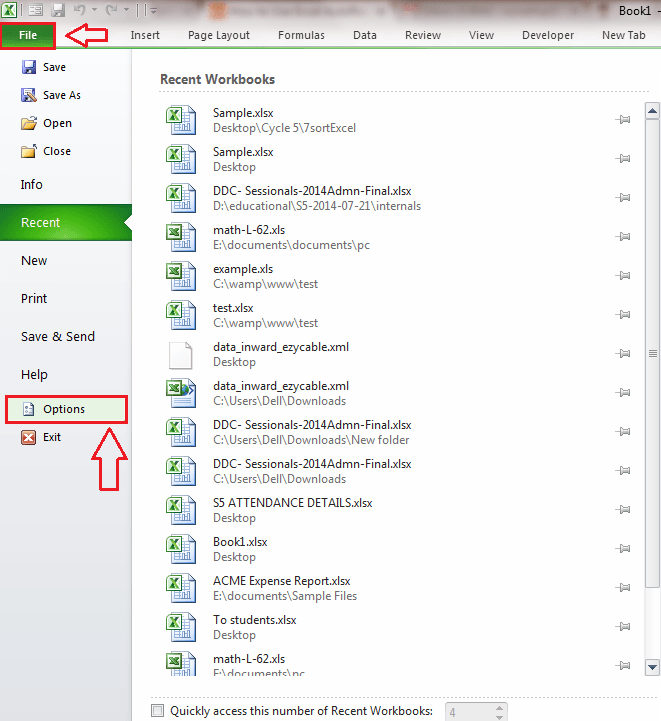This screenshot has width=661, height=721.
Task: Enable Quickly access Recent Workbooks checkbox
Action: pos(157,711)
